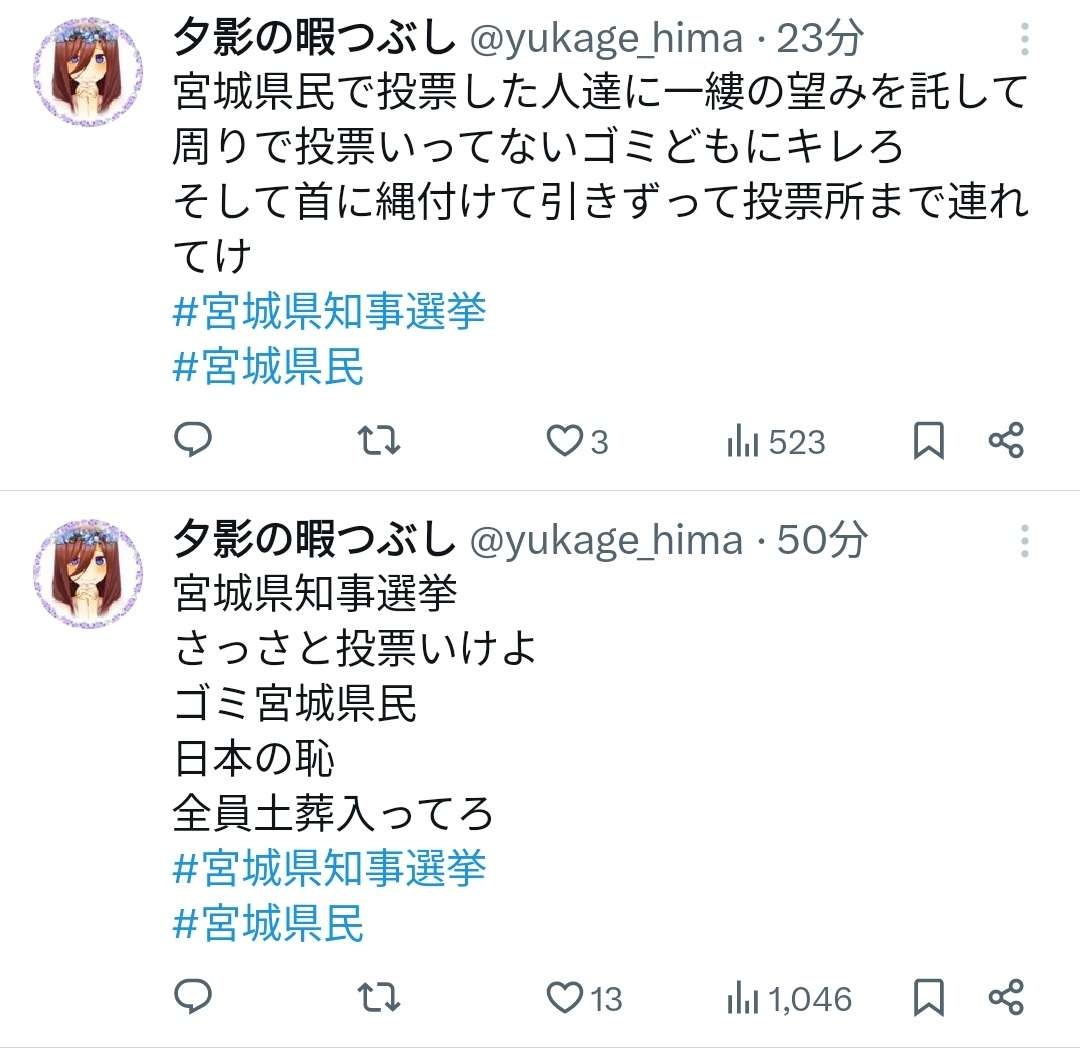Bookmark the 50分 tweet
The image size is (1080, 1050).
click(x=929, y=997)
